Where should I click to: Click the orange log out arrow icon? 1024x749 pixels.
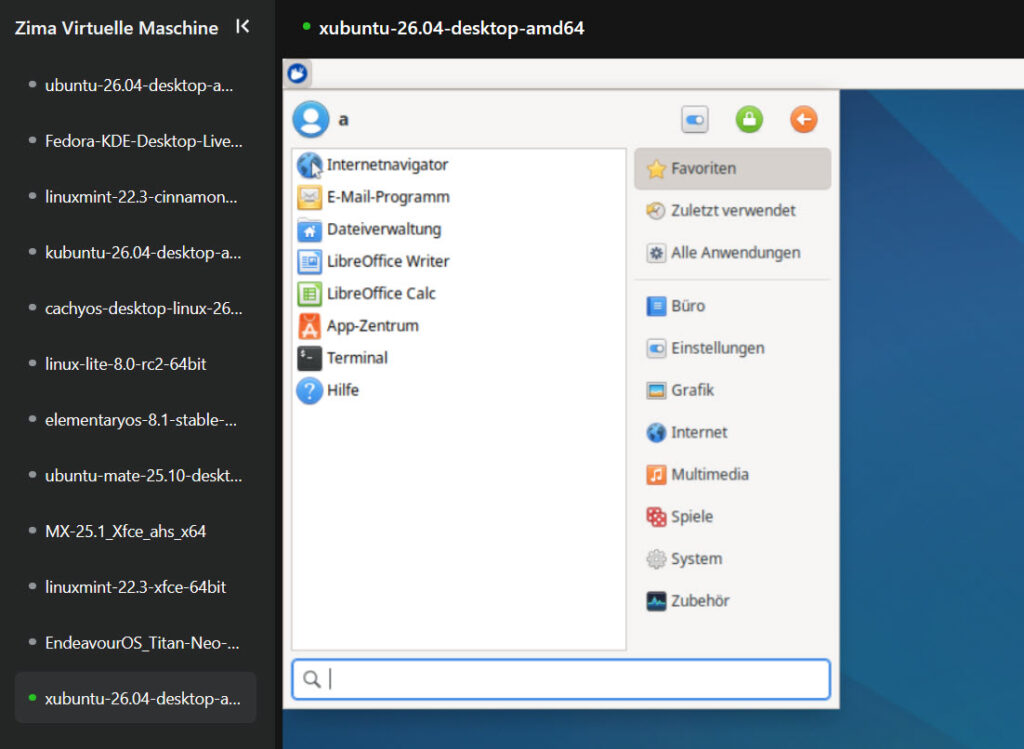click(x=803, y=120)
